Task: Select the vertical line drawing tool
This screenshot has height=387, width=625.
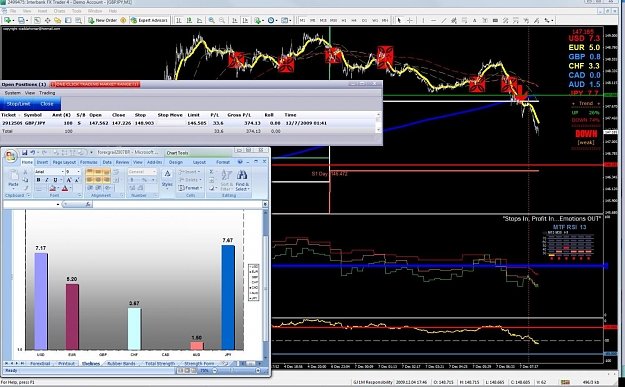Action: click(x=423, y=20)
